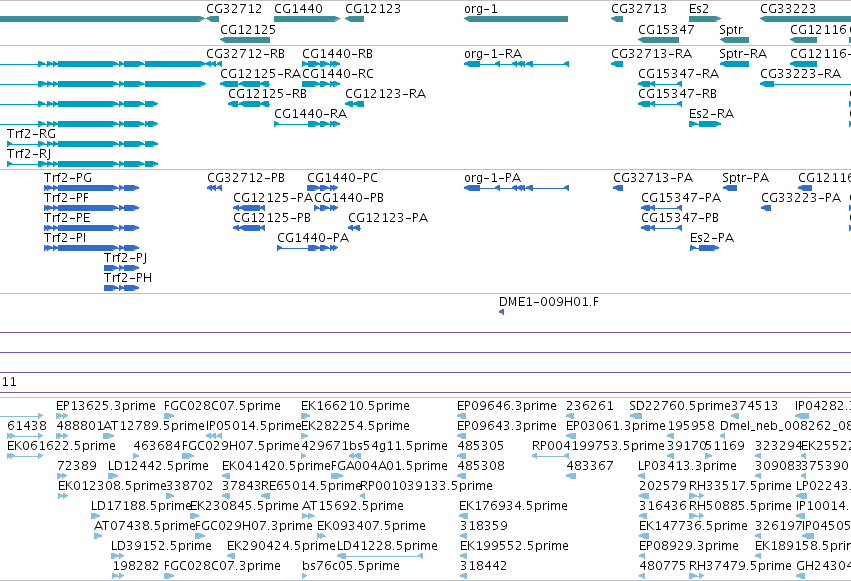Select the CG32712 gene label
This screenshot has height=581, width=851.
pos(234,9)
